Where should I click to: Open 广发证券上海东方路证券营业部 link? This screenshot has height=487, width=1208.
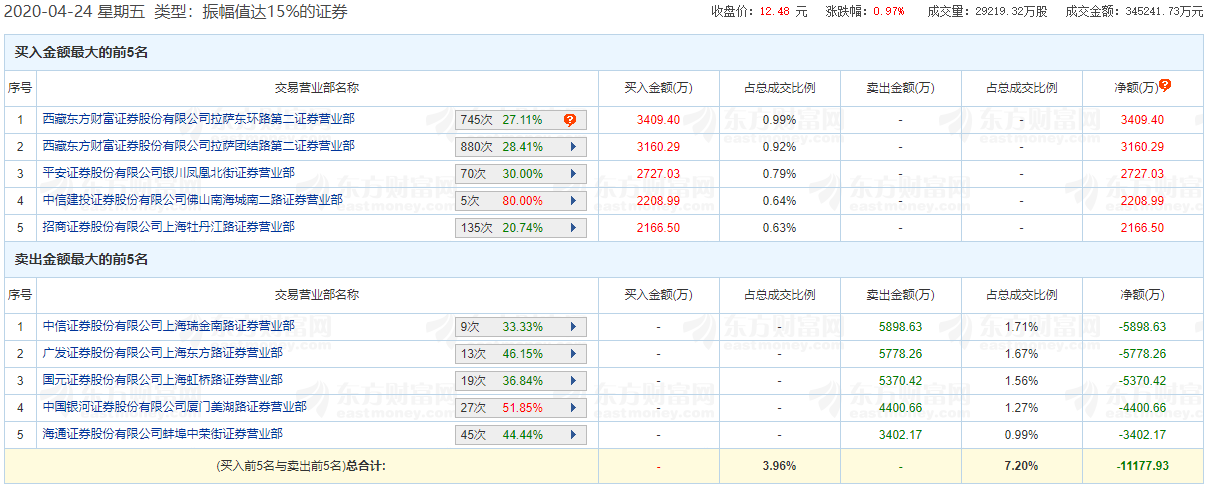(162, 353)
